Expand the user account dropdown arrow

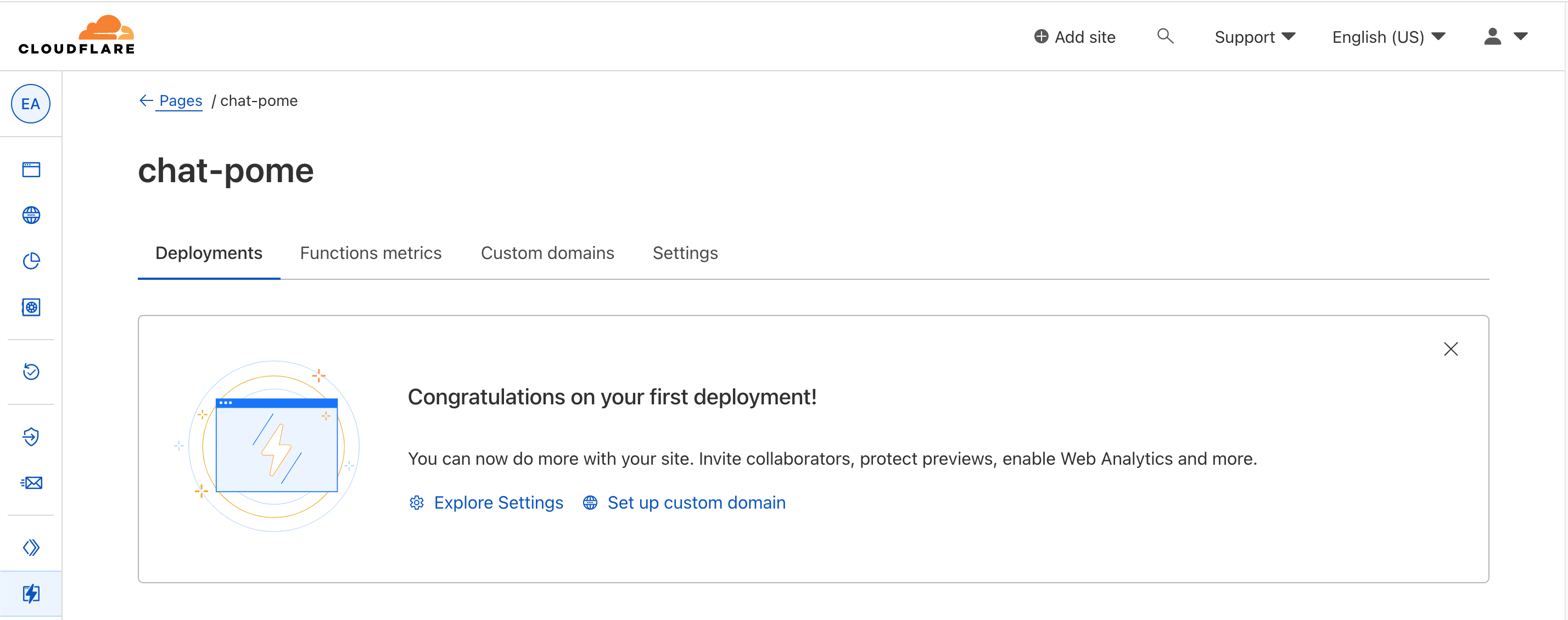point(1520,37)
